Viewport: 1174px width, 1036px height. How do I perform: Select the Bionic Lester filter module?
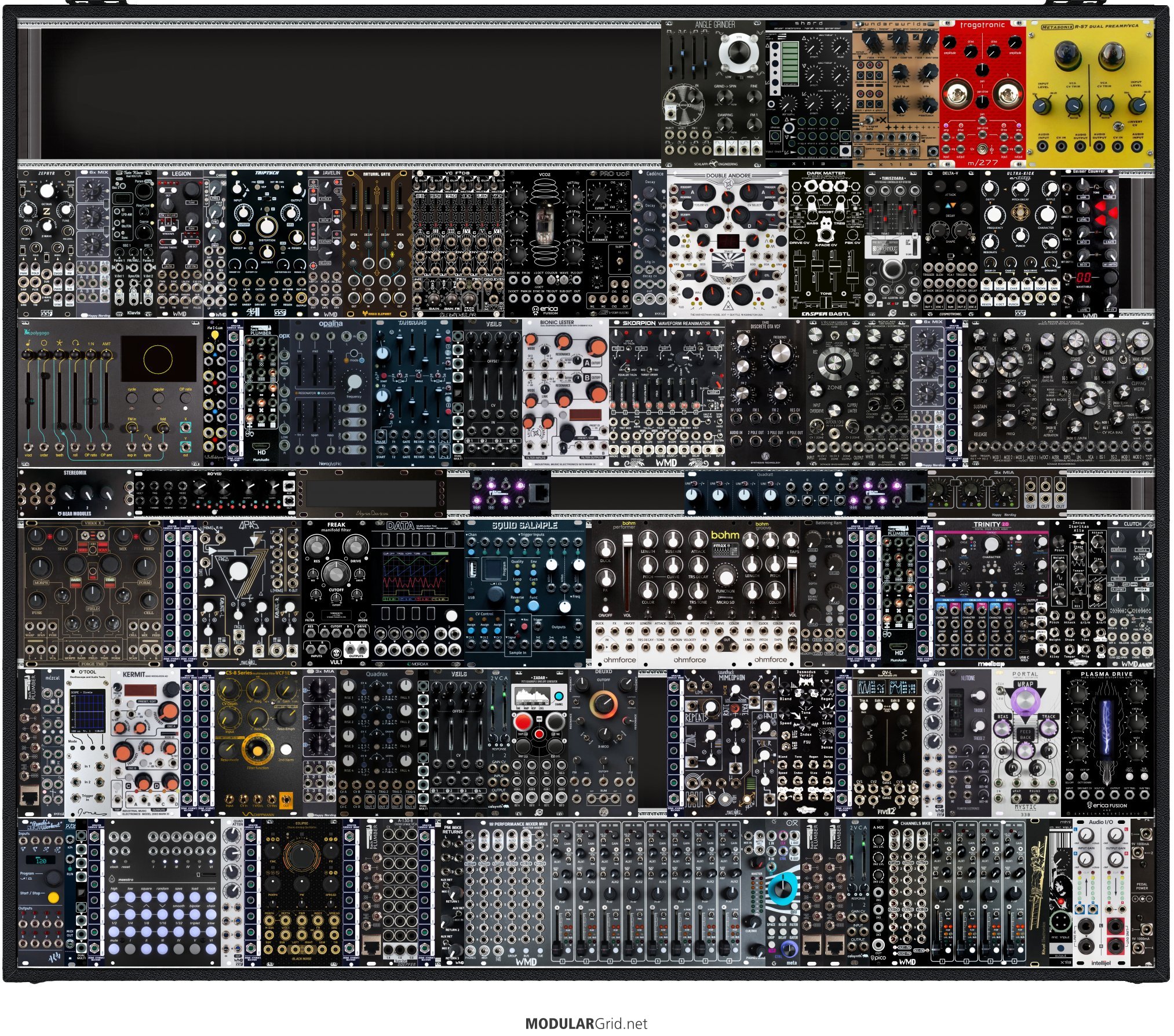(x=566, y=393)
